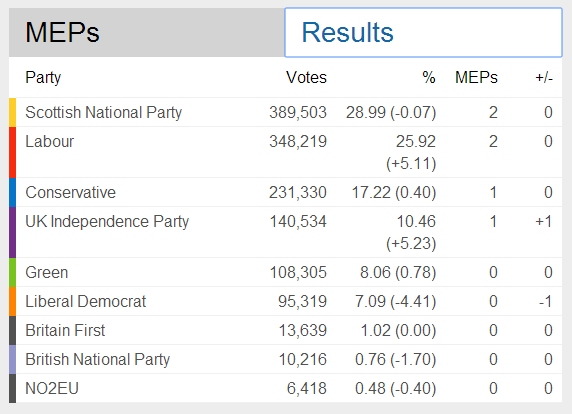Viewport: 572px width, 414px height.
Task: Click the Conservative blue color bar
Action: tap(12, 192)
